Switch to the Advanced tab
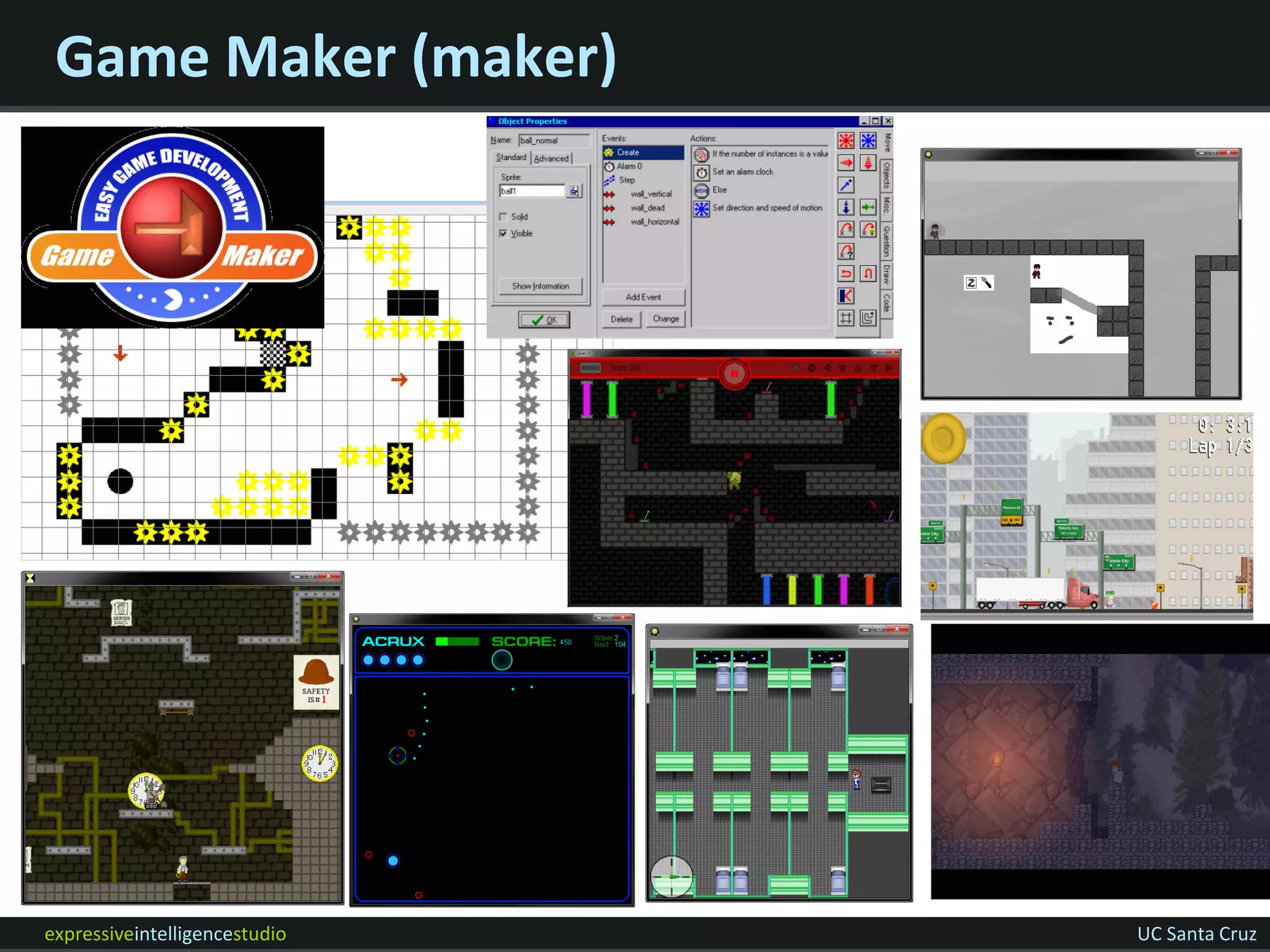This screenshot has width=1270, height=952. pos(551,159)
